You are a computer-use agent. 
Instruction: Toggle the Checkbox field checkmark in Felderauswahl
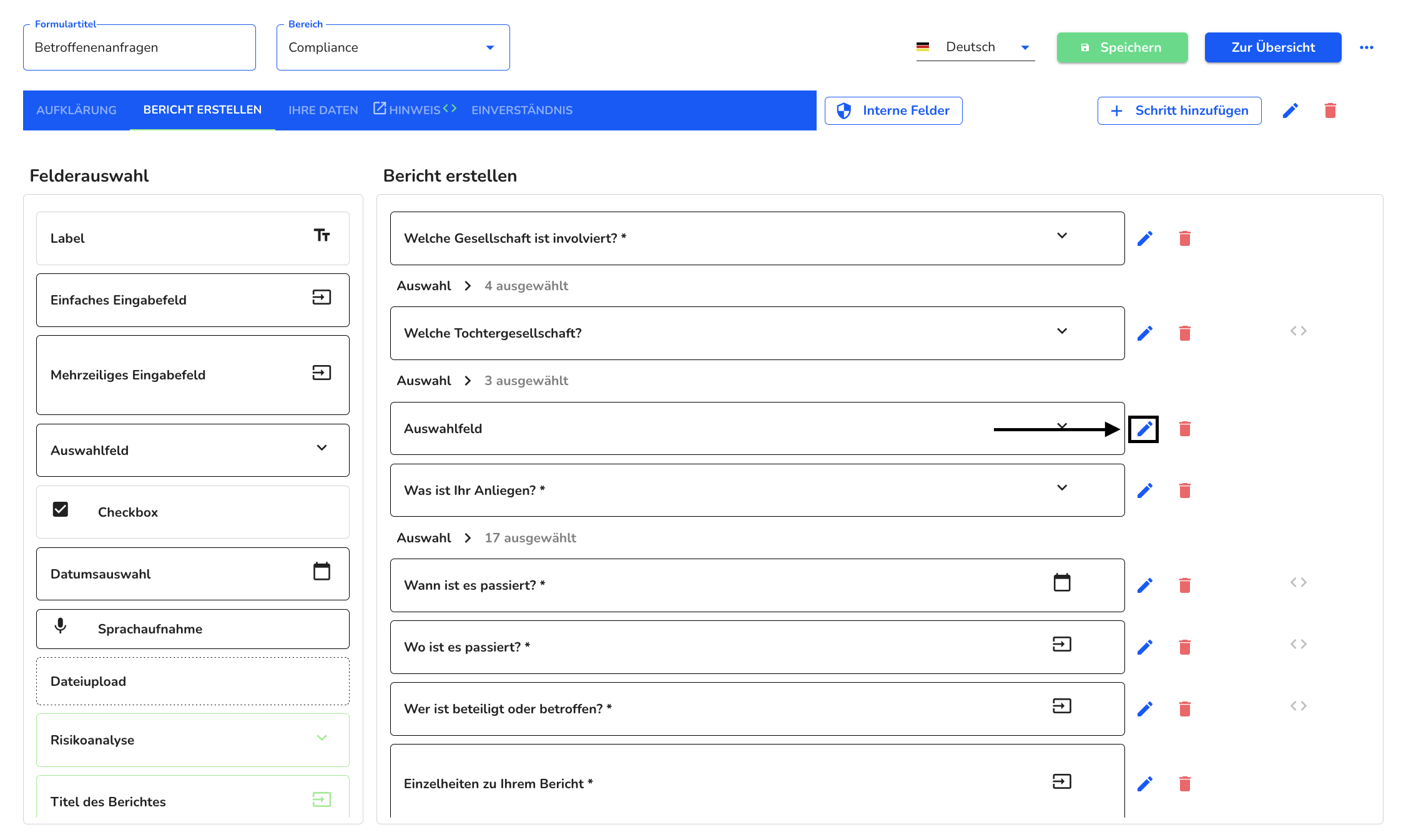click(61, 509)
